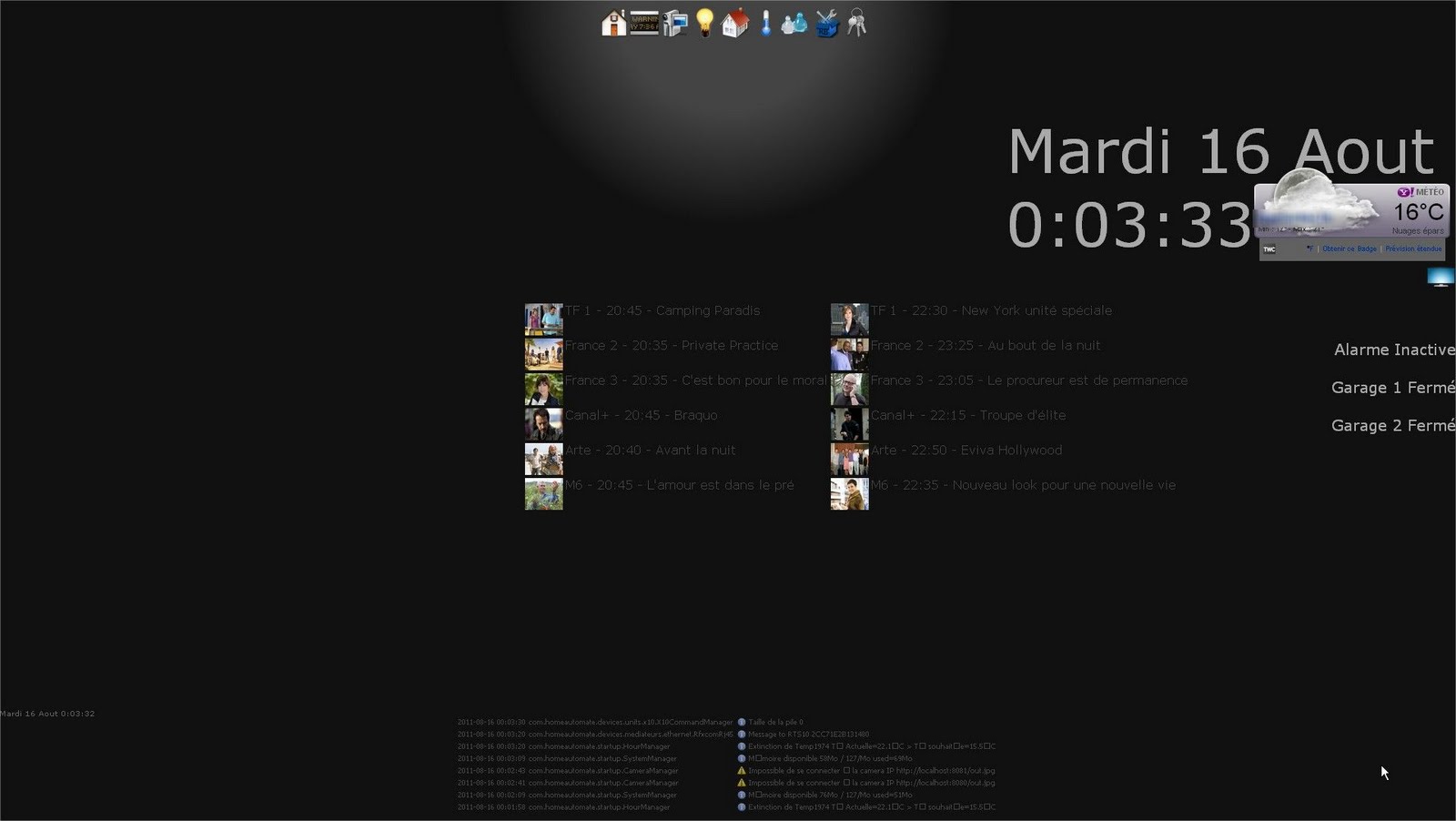Open the home cottage icon in the top toolbar
Screen dimensions: 1456x821
(613, 23)
